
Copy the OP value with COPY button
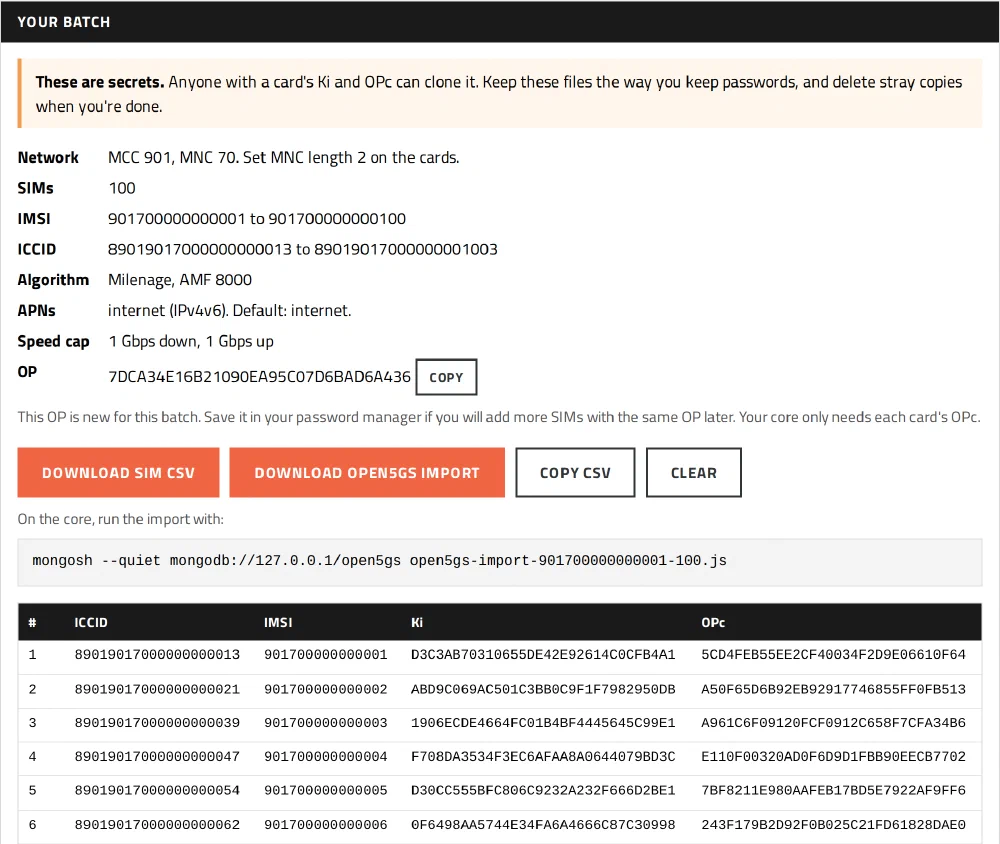446,377
